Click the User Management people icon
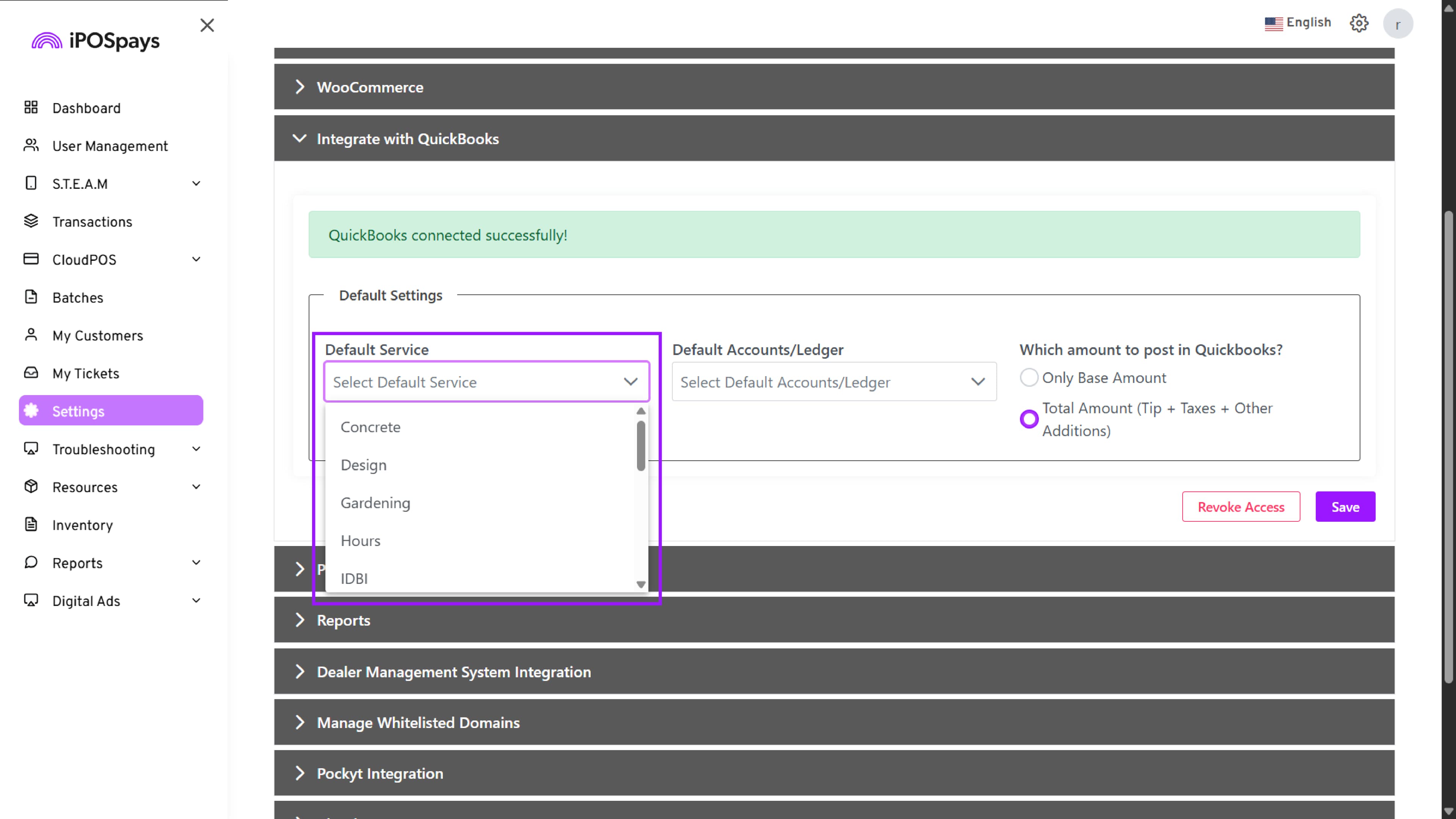This screenshot has width=1456, height=819. tap(31, 145)
